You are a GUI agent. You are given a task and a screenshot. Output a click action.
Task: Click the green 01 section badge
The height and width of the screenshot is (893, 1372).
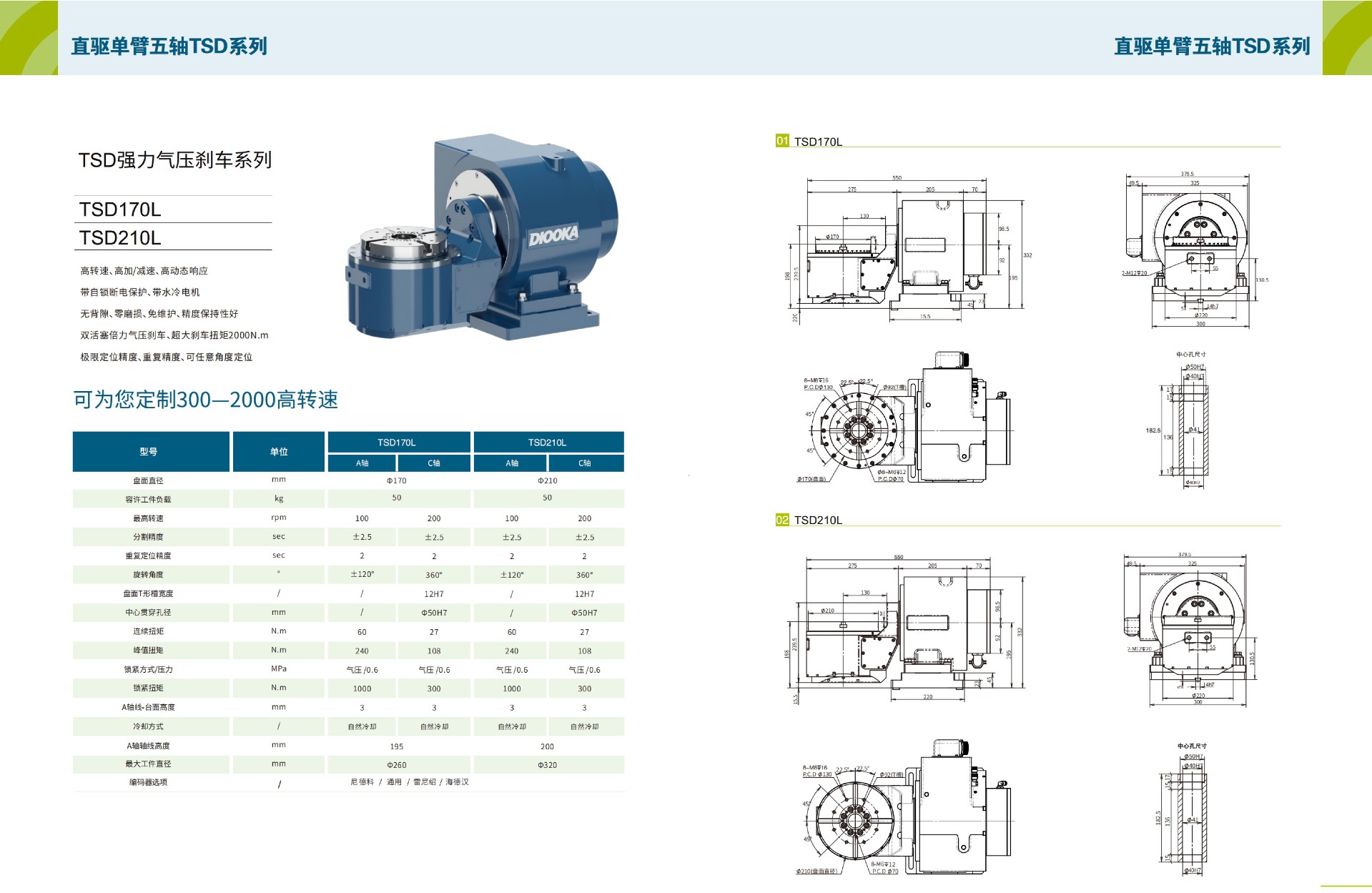coord(782,141)
